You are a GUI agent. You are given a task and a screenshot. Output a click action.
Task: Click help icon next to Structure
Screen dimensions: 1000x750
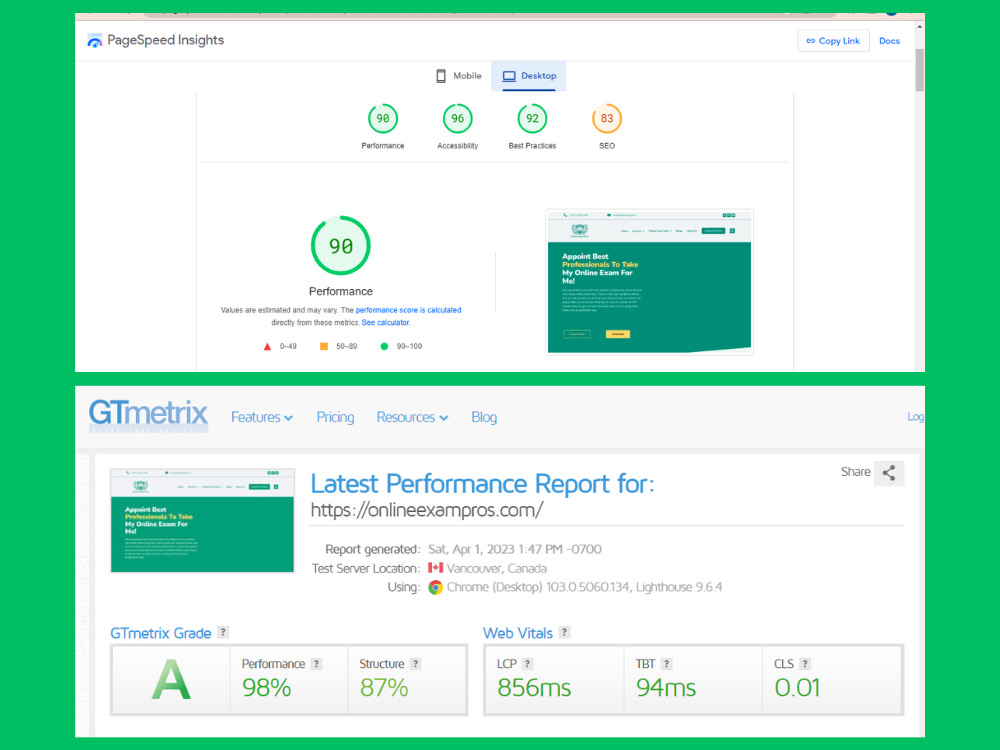(x=415, y=664)
